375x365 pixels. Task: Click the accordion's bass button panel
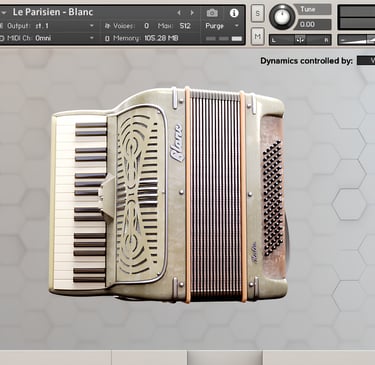point(272,198)
